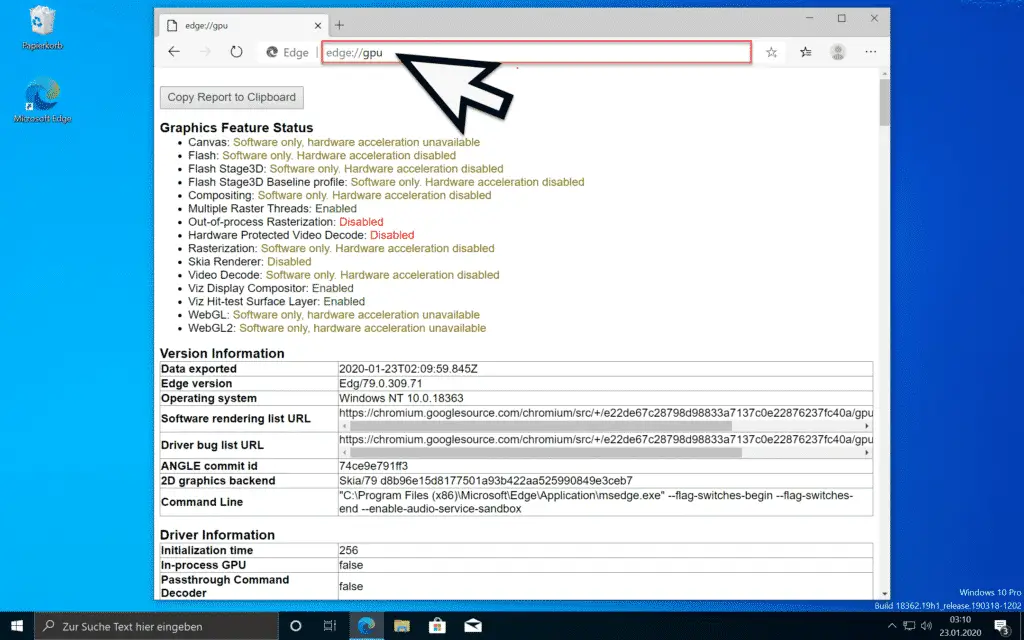The height and width of the screenshot is (640, 1024).
Task: Close the edge://gpu tab
Action: pyautogui.click(x=317, y=26)
